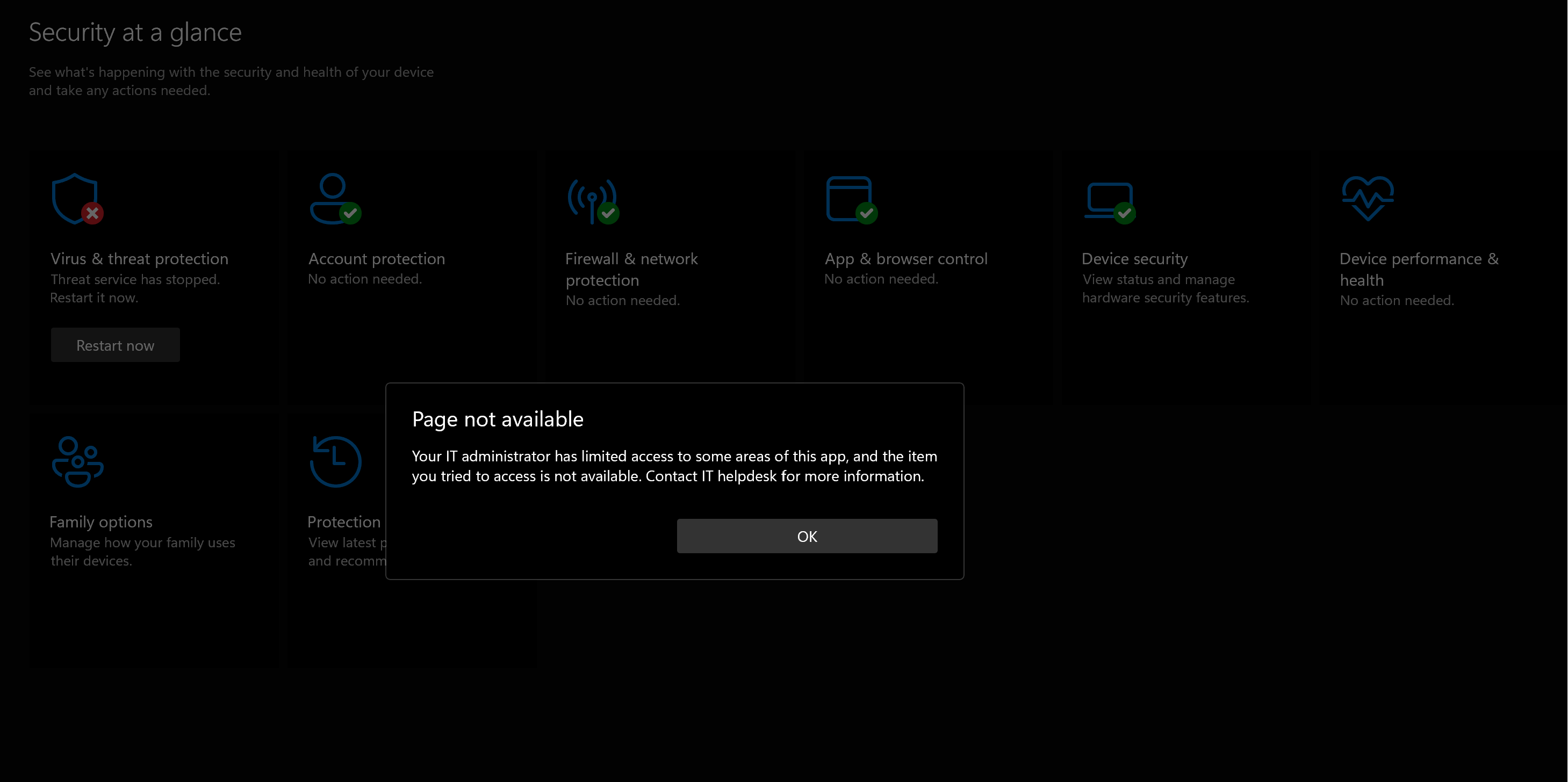The image size is (1568, 782).
Task: Select the Virus & threat protection title
Action: pyautogui.click(x=139, y=259)
